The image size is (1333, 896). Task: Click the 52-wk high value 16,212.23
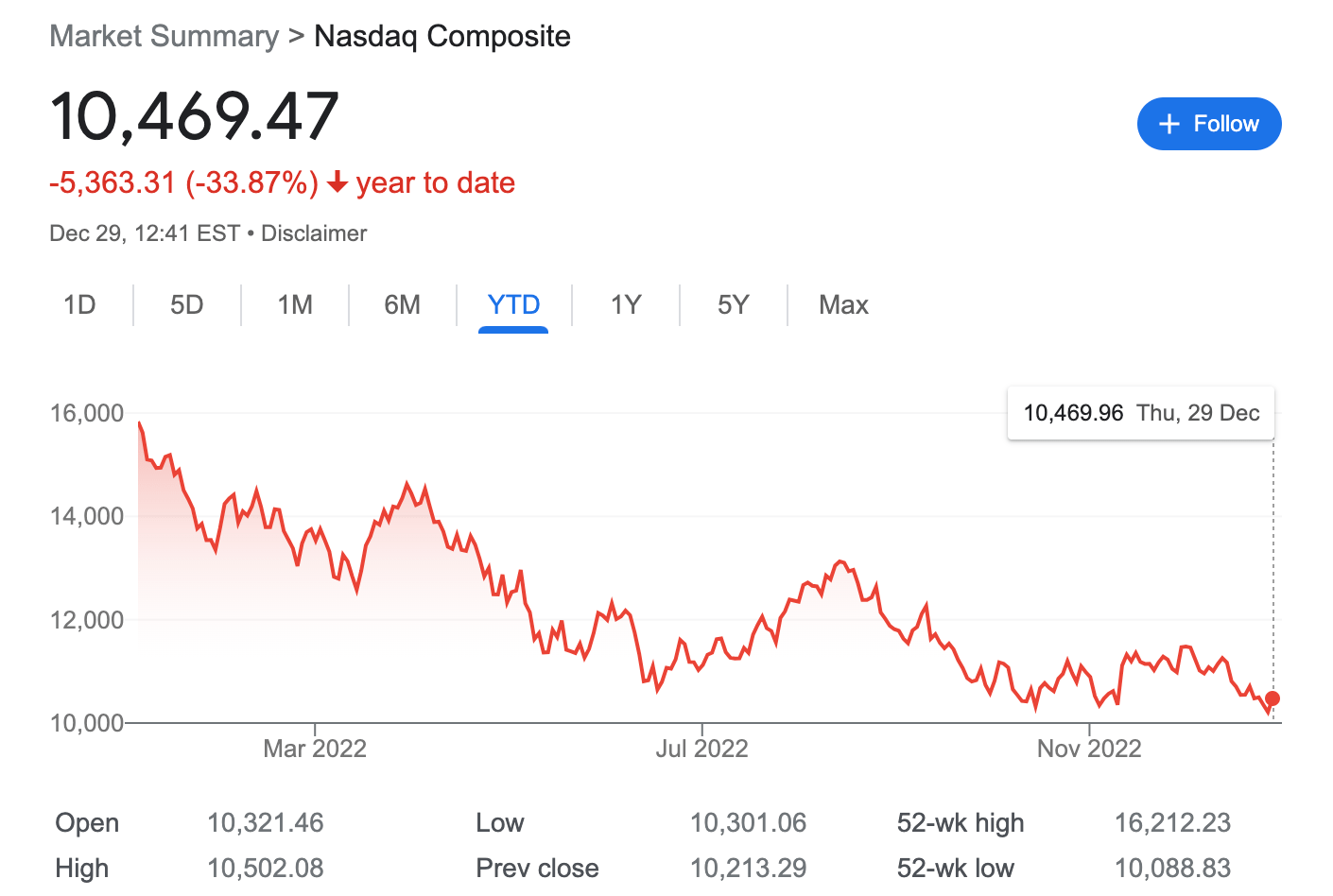click(x=1172, y=822)
